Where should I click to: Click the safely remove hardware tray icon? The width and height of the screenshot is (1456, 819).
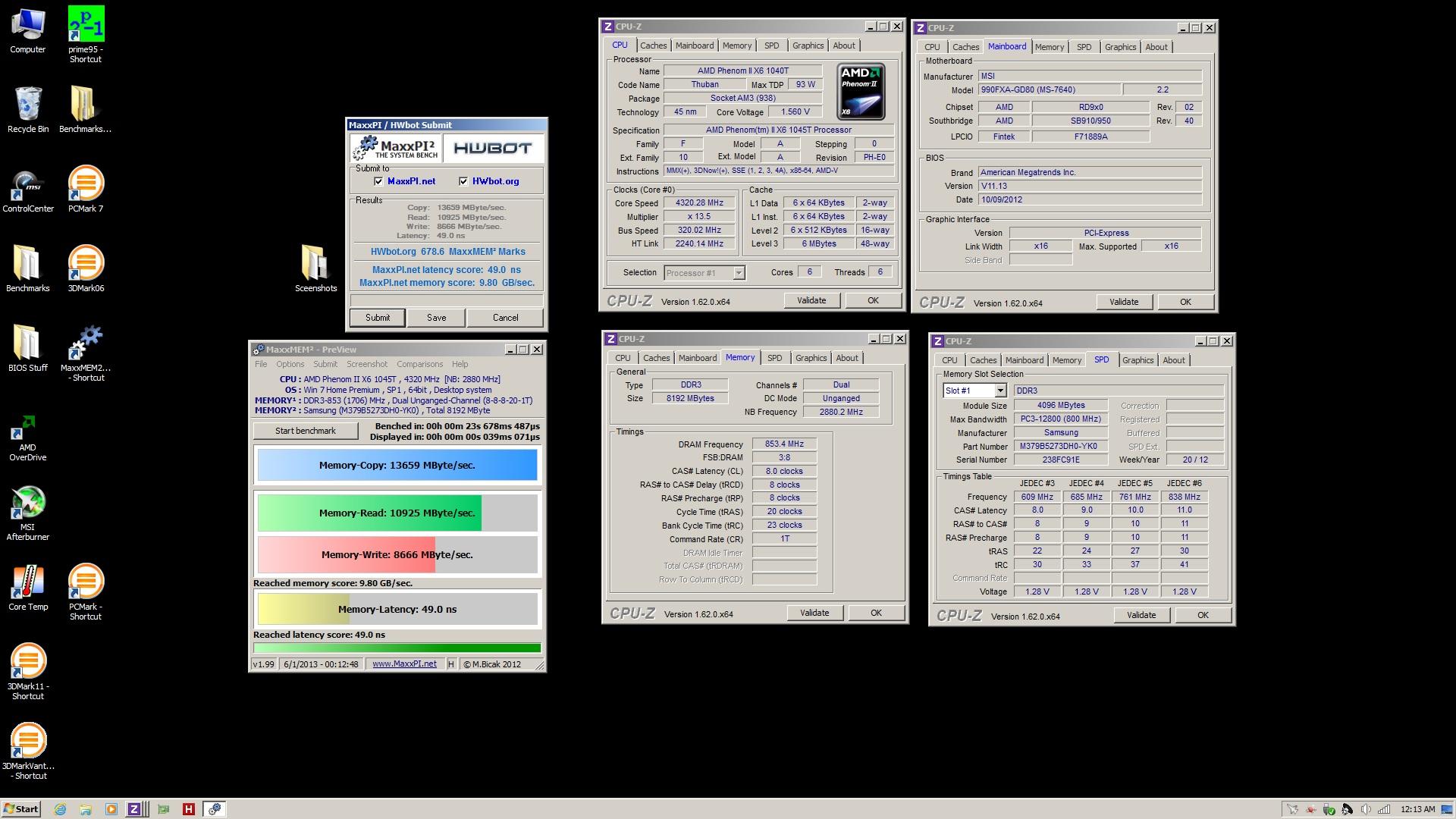click(x=1329, y=809)
